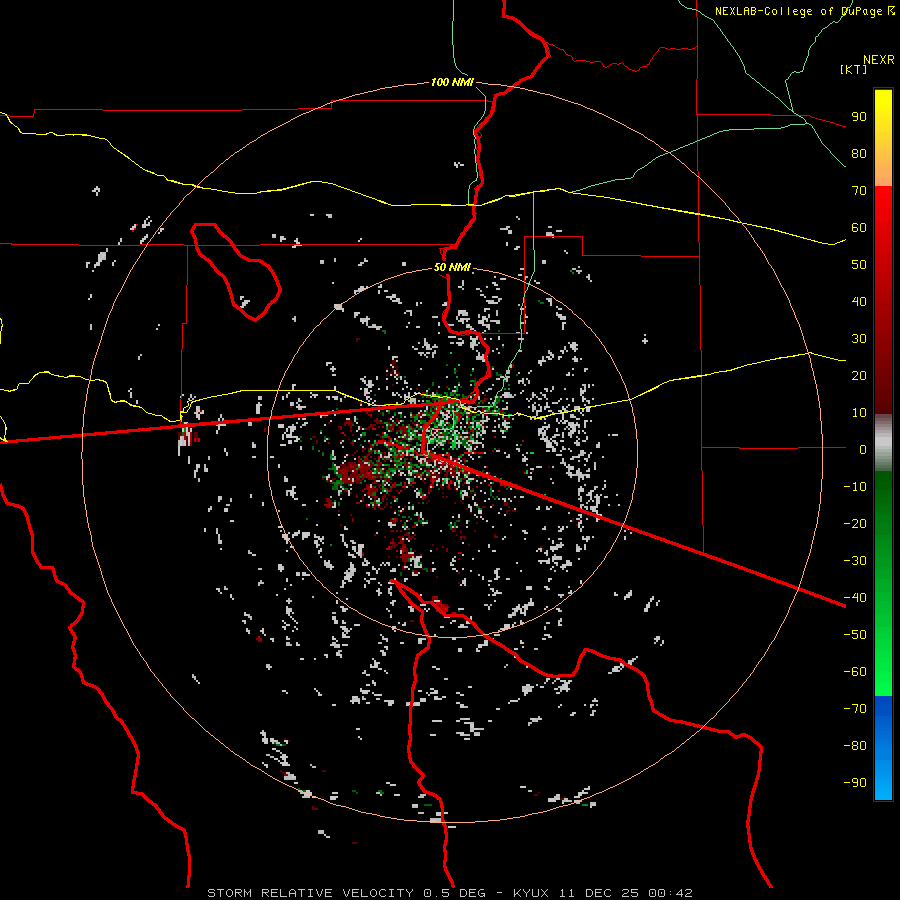Click the 70 value on the velocity scale
The height and width of the screenshot is (900, 900).
[859, 191]
